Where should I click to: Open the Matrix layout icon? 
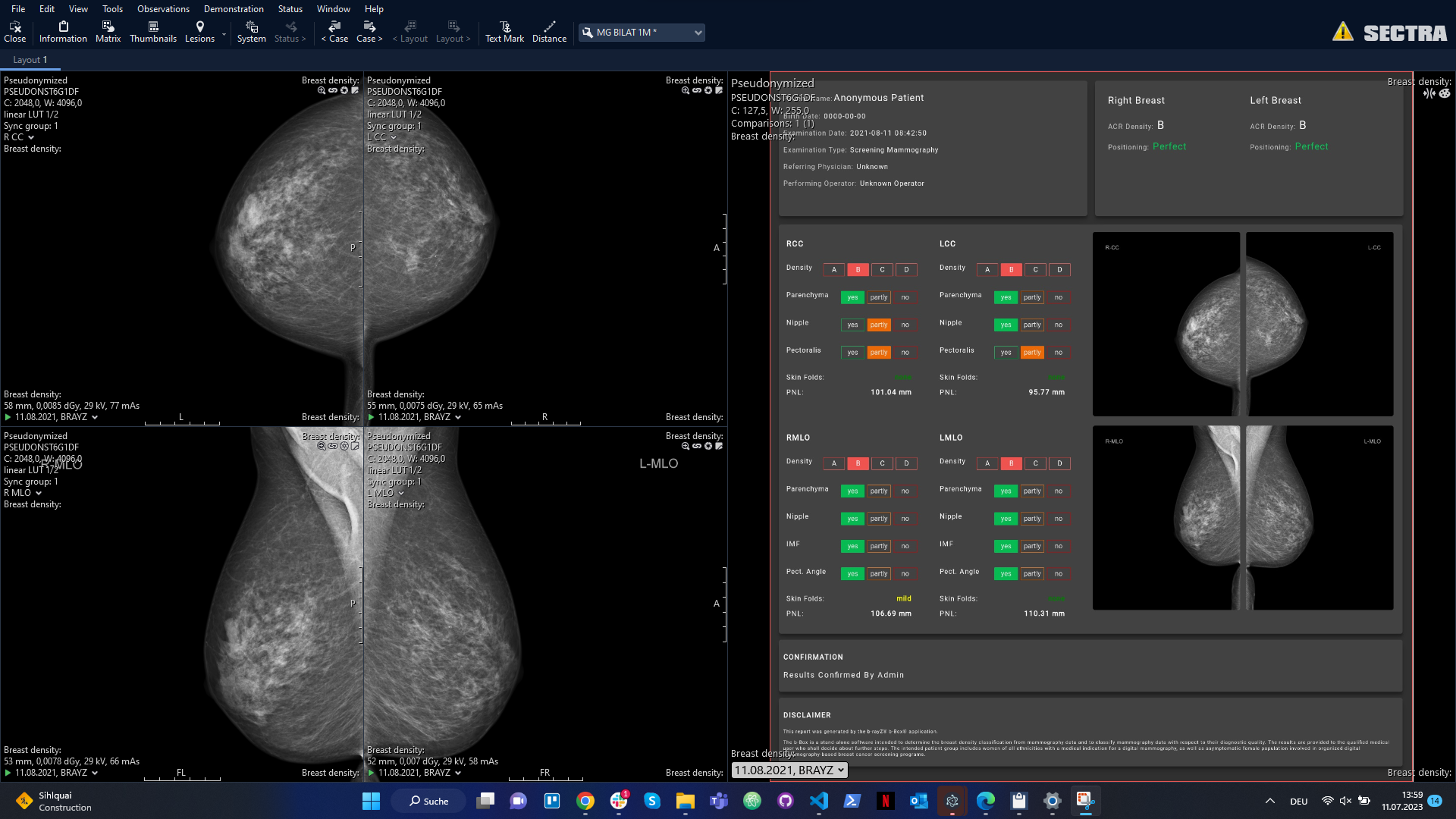108,31
